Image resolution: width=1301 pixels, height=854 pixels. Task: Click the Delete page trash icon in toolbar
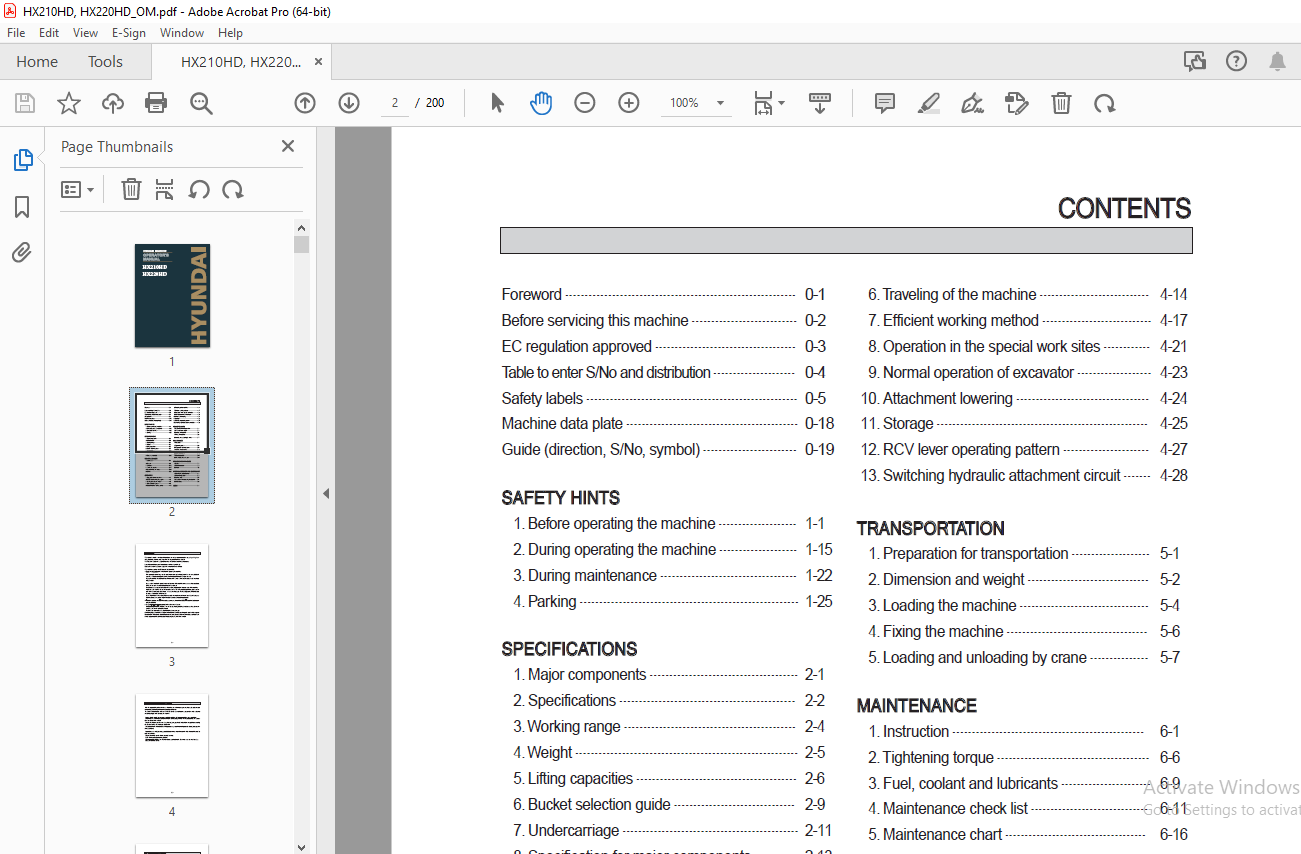tap(1061, 103)
